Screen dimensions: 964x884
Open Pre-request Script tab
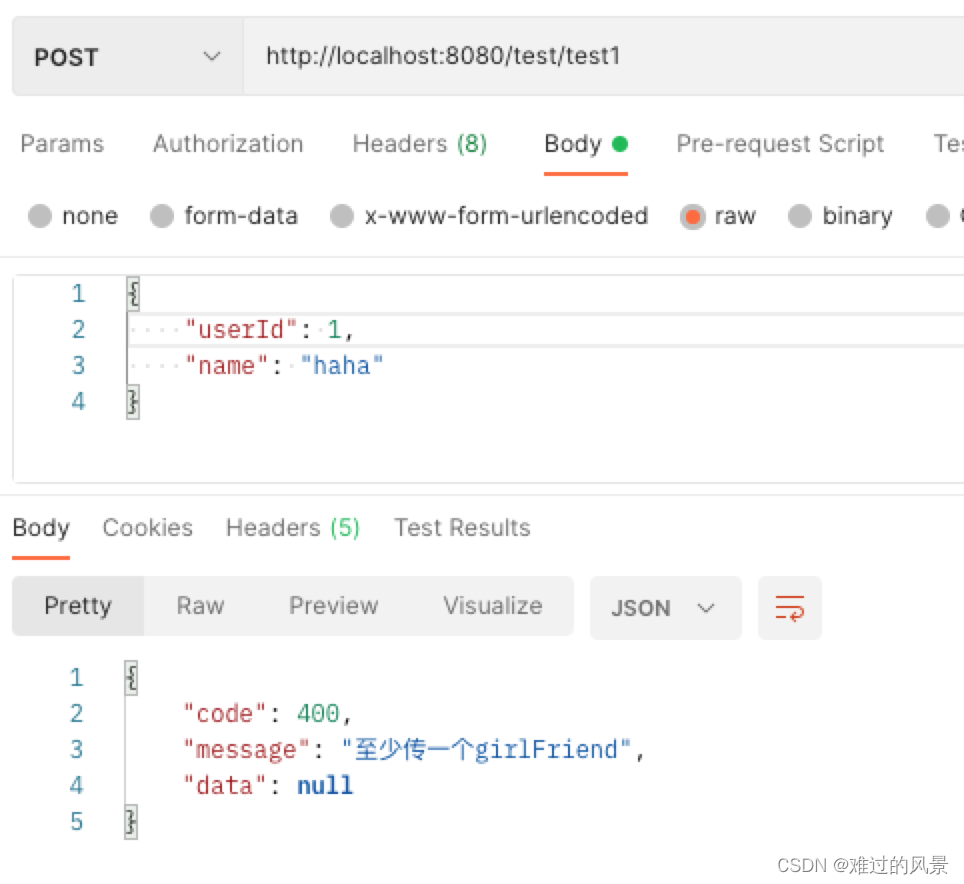point(780,144)
